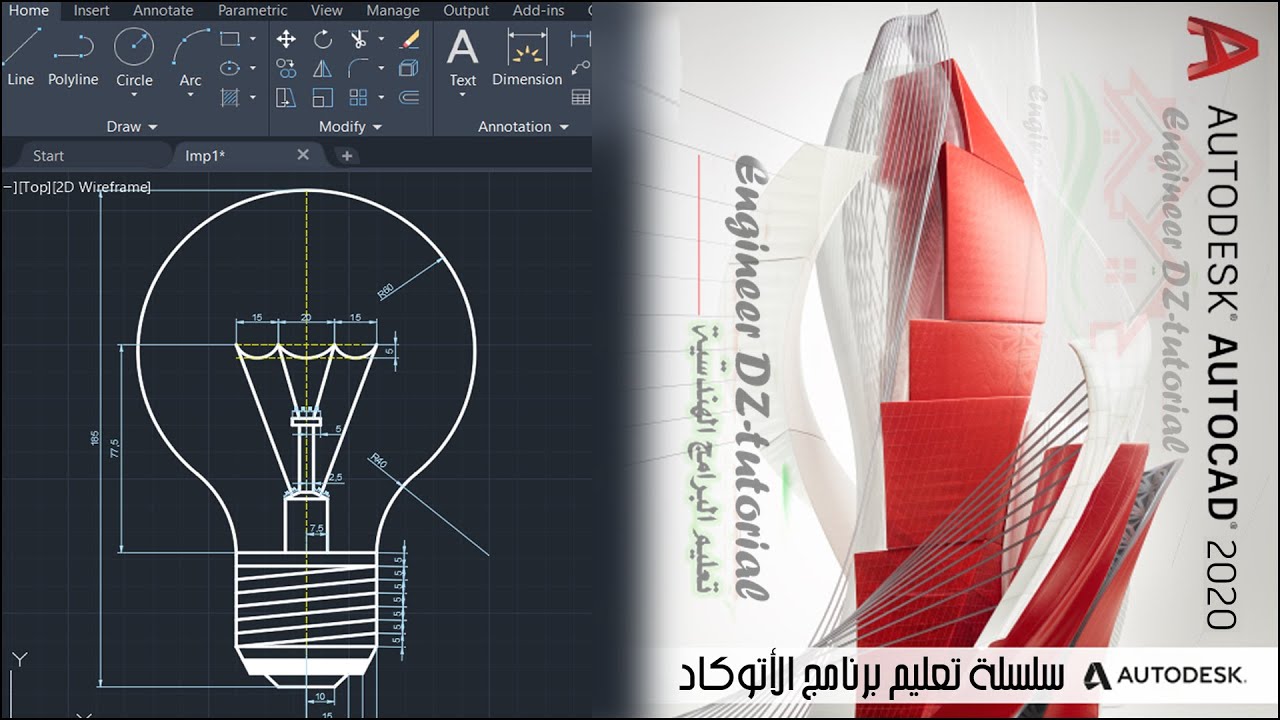Open the Output ribbon tab
Screen dimensions: 1280x720
[466, 11]
